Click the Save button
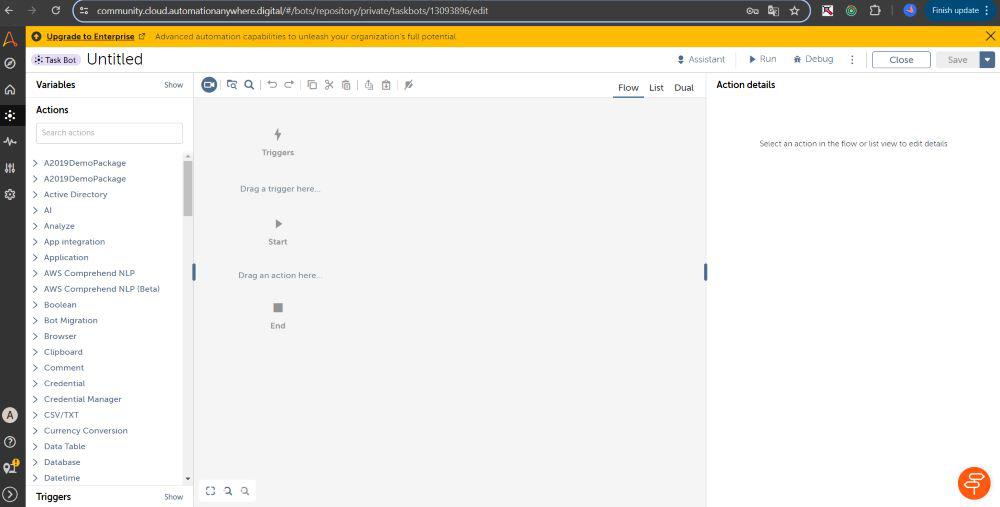The height and width of the screenshot is (507, 1000). tap(957, 59)
